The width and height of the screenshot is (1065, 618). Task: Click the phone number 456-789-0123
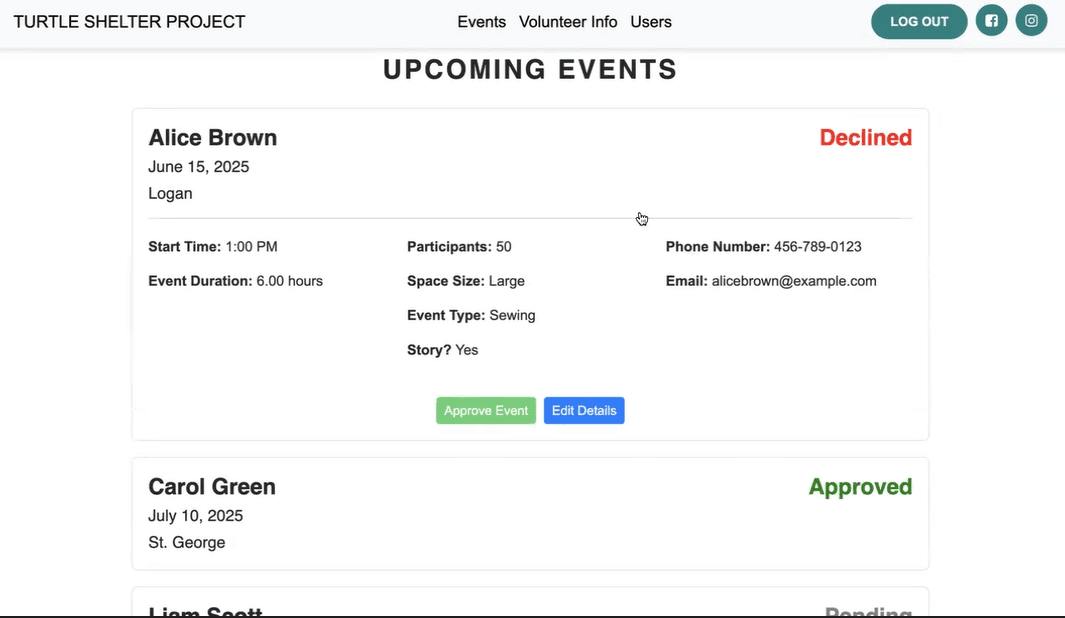click(x=817, y=247)
